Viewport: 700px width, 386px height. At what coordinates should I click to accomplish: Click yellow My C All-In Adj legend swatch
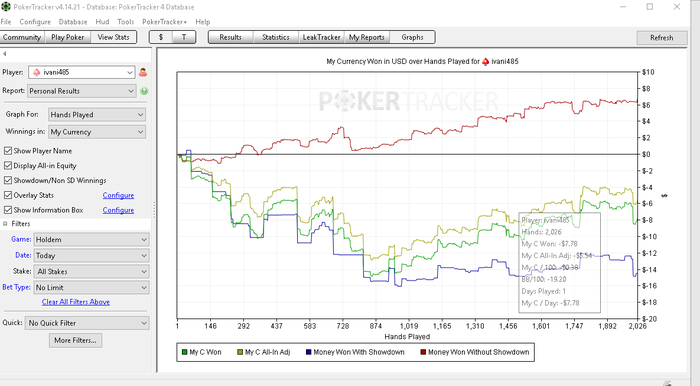tap(240, 352)
